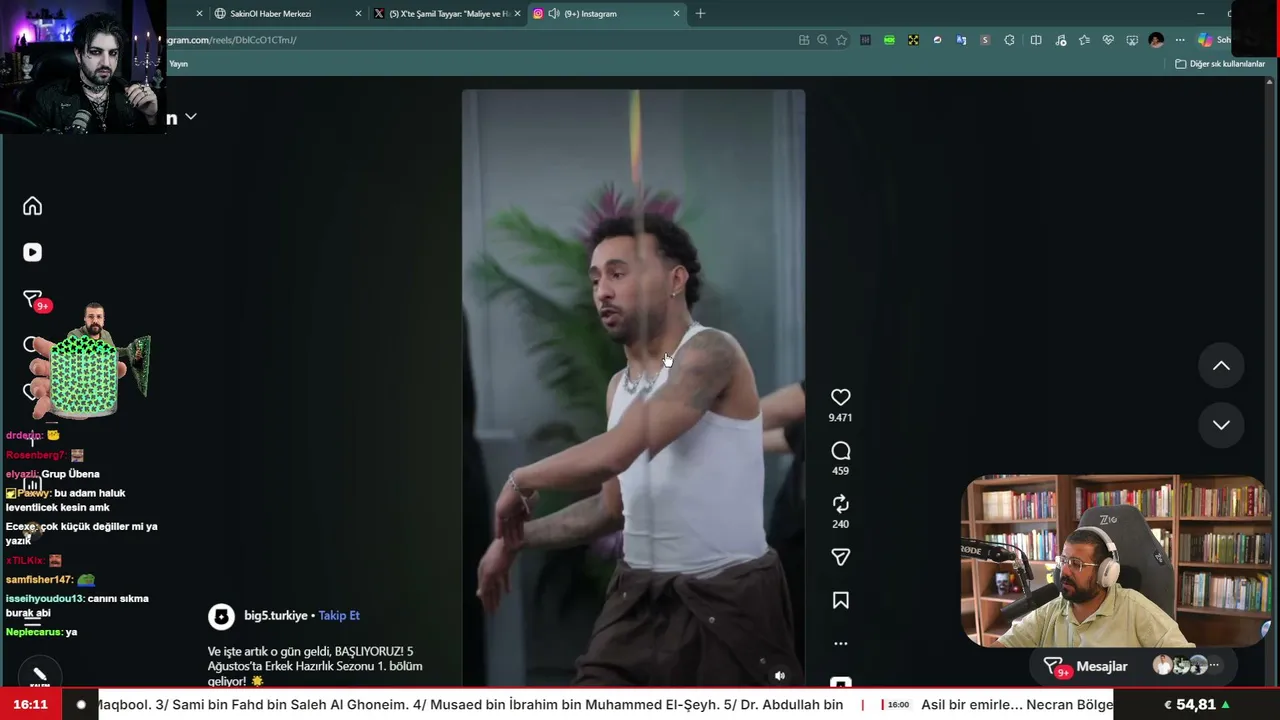Click the 9.471 likes count
The width and height of the screenshot is (1280, 720).
840,418
